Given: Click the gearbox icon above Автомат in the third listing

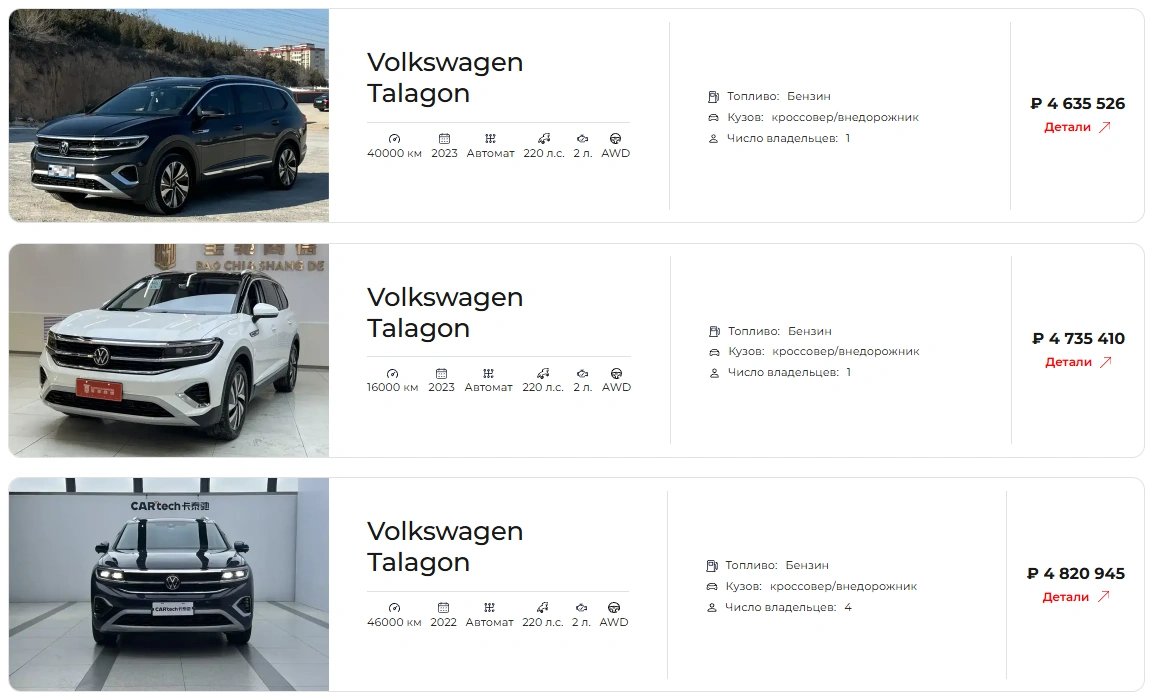Looking at the screenshot, I should 489,607.
